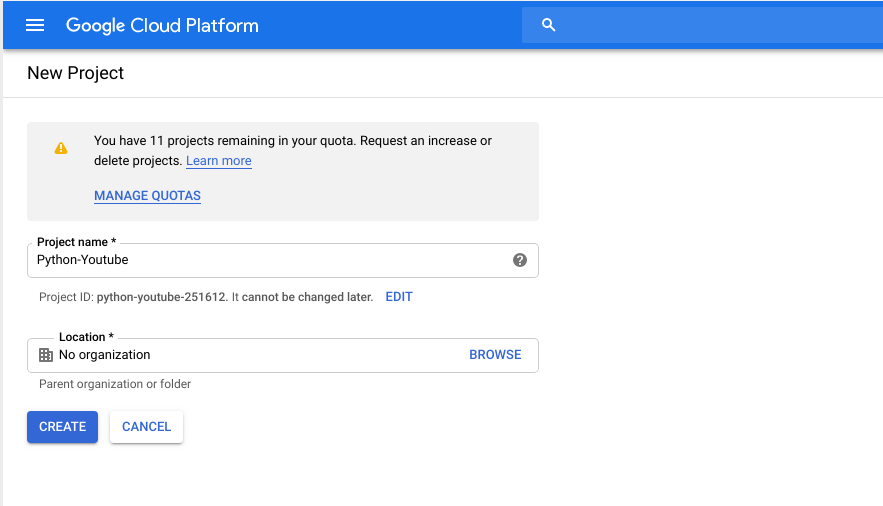Click the python-youtube-251612 project ID text
Viewport: 883px width, 506px height.
click(161, 297)
